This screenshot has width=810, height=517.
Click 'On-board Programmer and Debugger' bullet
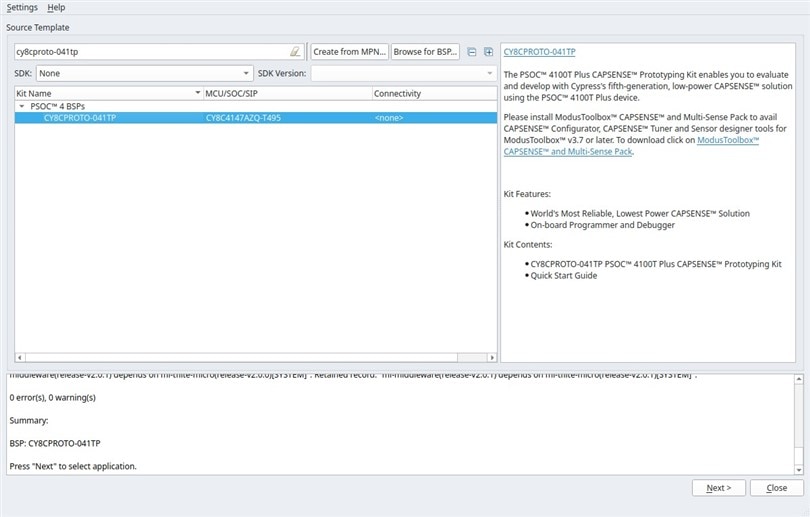click(x=602, y=225)
